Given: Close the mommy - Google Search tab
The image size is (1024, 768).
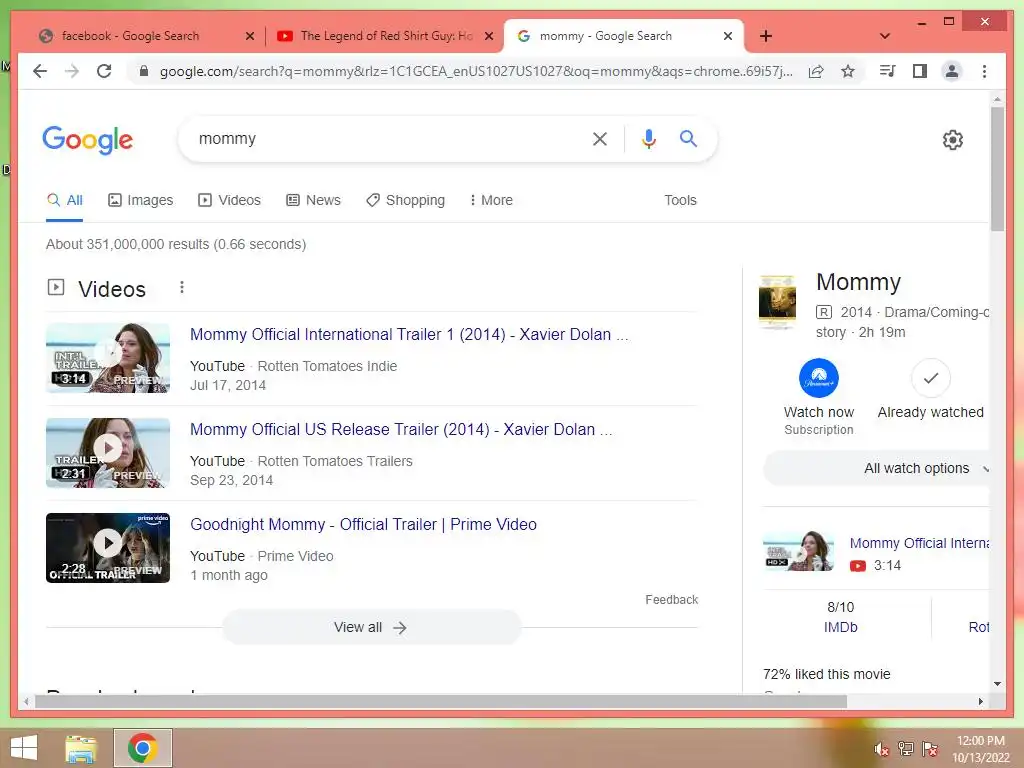Looking at the screenshot, I should tap(728, 36).
